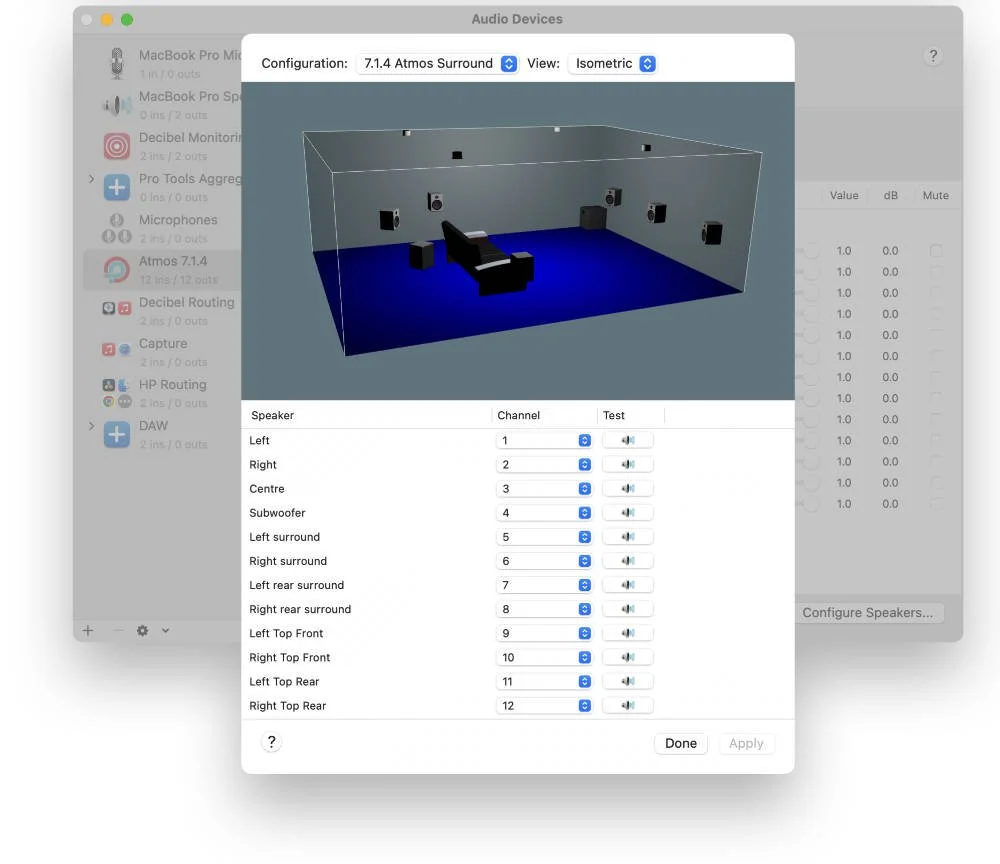Viewport: 1000px width, 864px height.
Task: Open help question mark in Audio Devices window
Action: (933, 56)
